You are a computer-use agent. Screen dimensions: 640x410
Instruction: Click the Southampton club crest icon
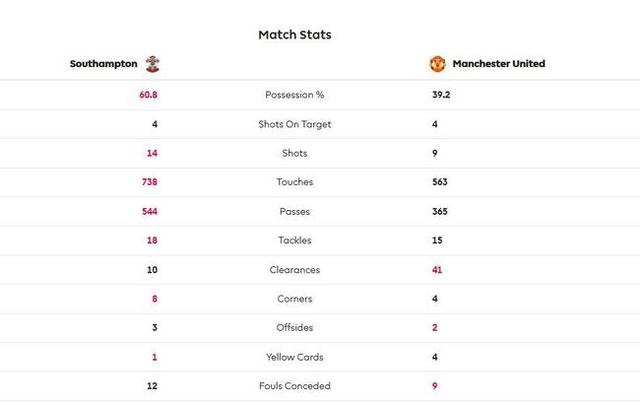(153, 64)
